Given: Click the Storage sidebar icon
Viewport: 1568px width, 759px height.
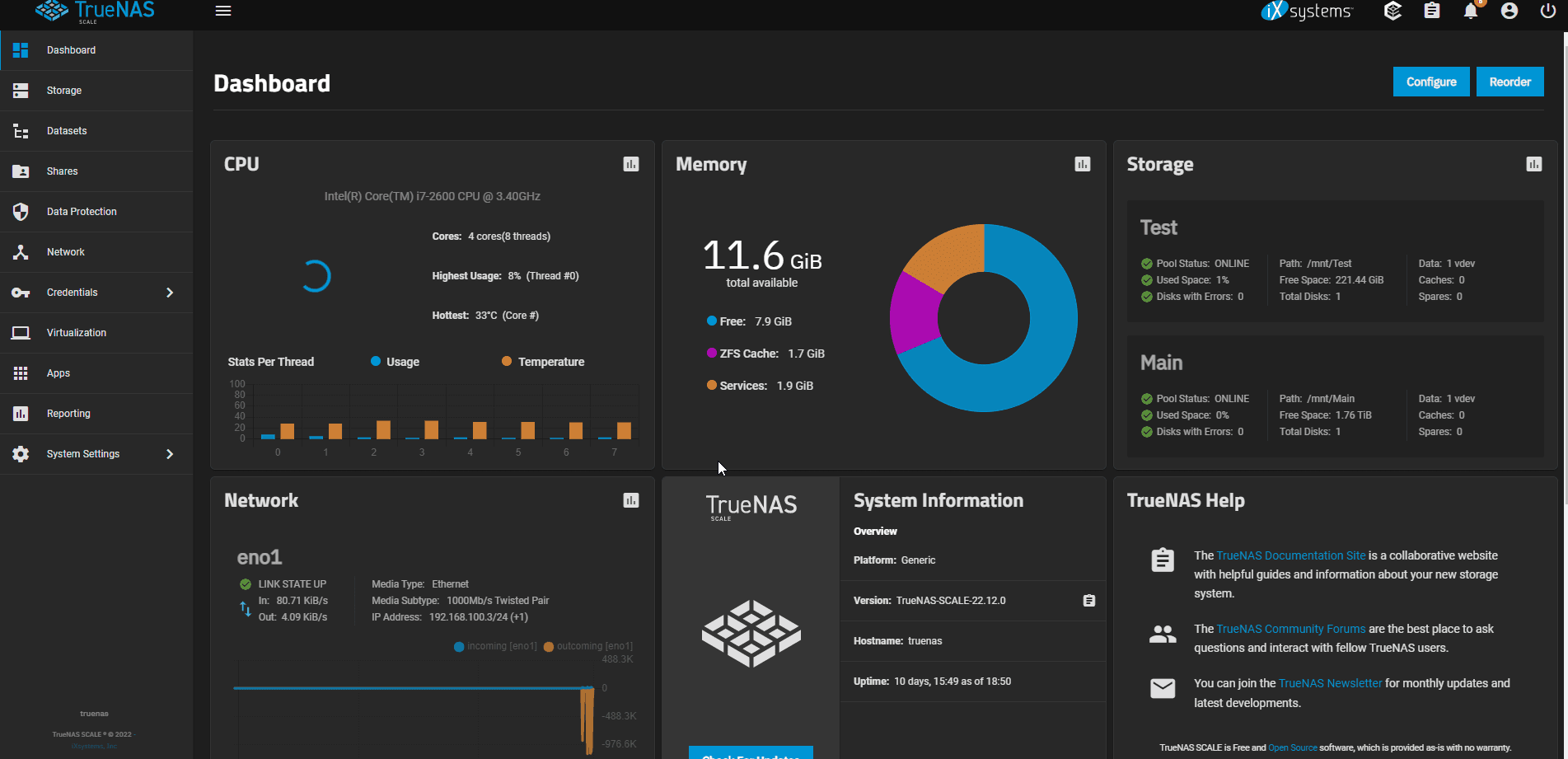Looking at the screenshot, I should click(x=21, y=91).
